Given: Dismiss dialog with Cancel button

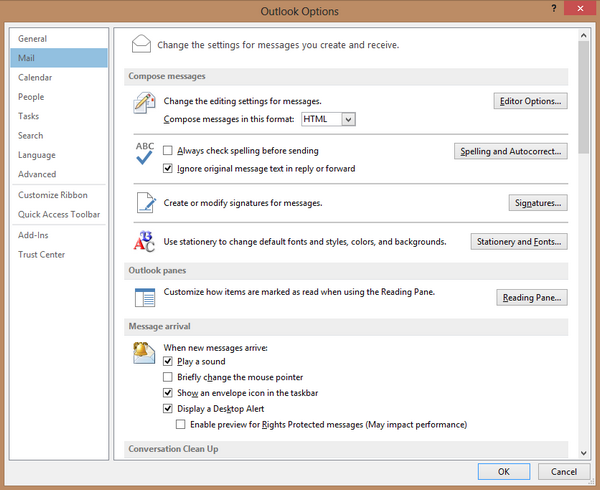Looking at the screenshot, I should pyautogui.click(x=564, y=472).
